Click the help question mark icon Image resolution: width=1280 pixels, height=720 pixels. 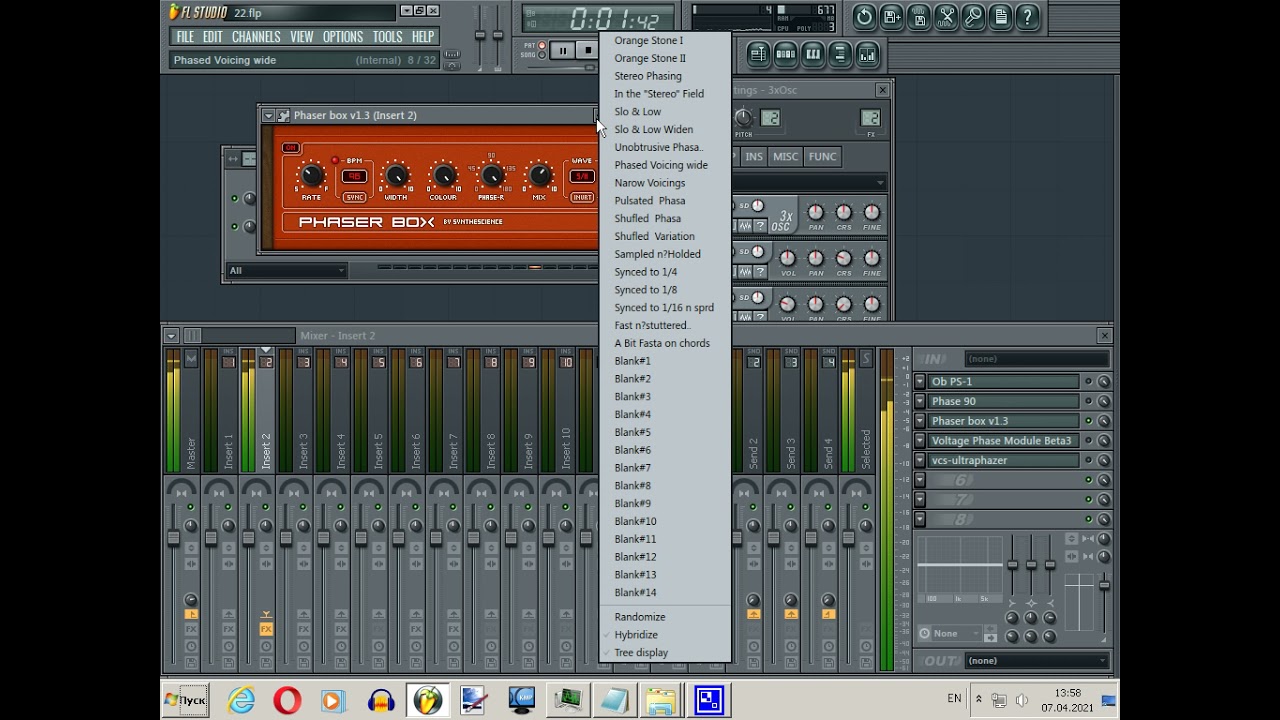(1027, 16)
